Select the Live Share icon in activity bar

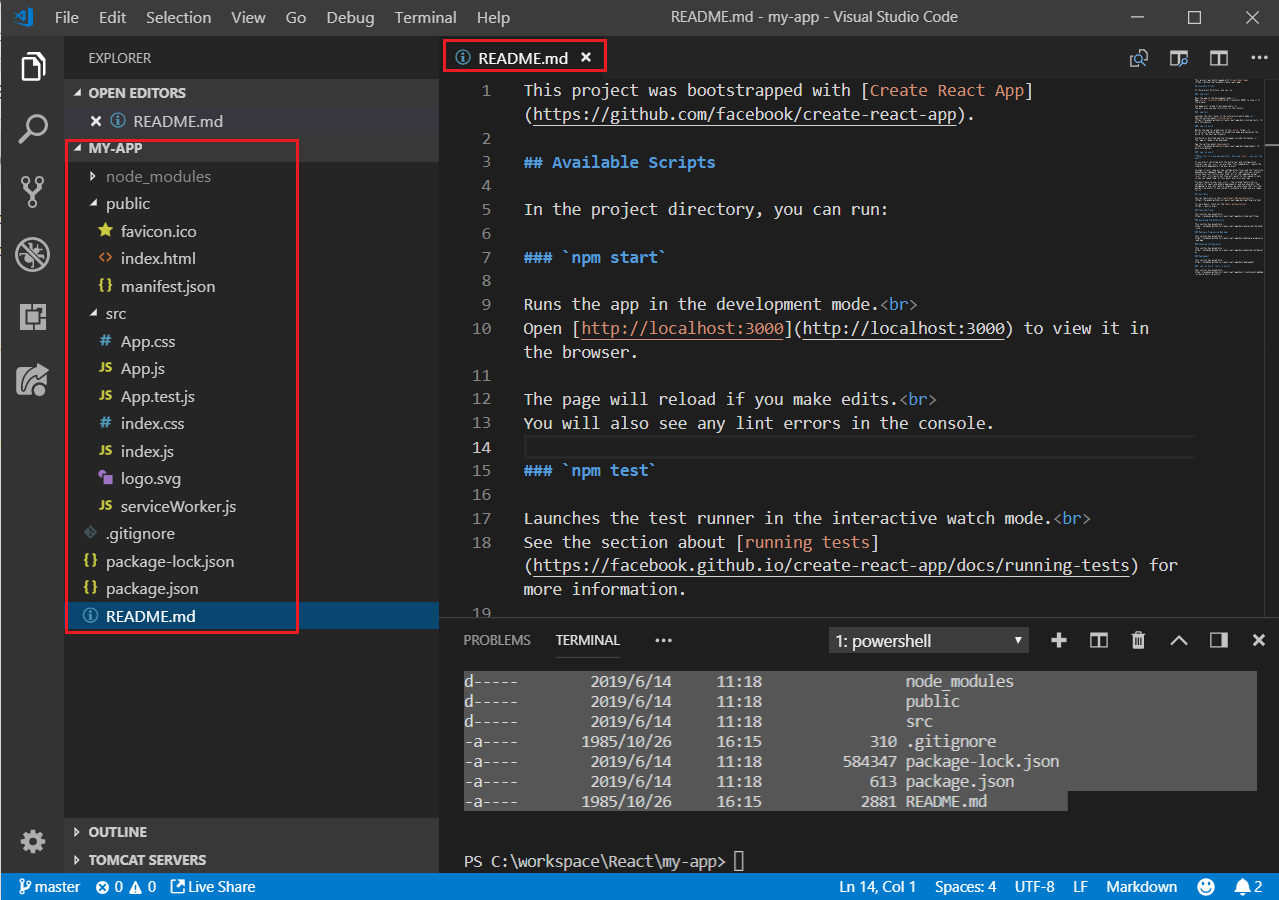(33, 381)
